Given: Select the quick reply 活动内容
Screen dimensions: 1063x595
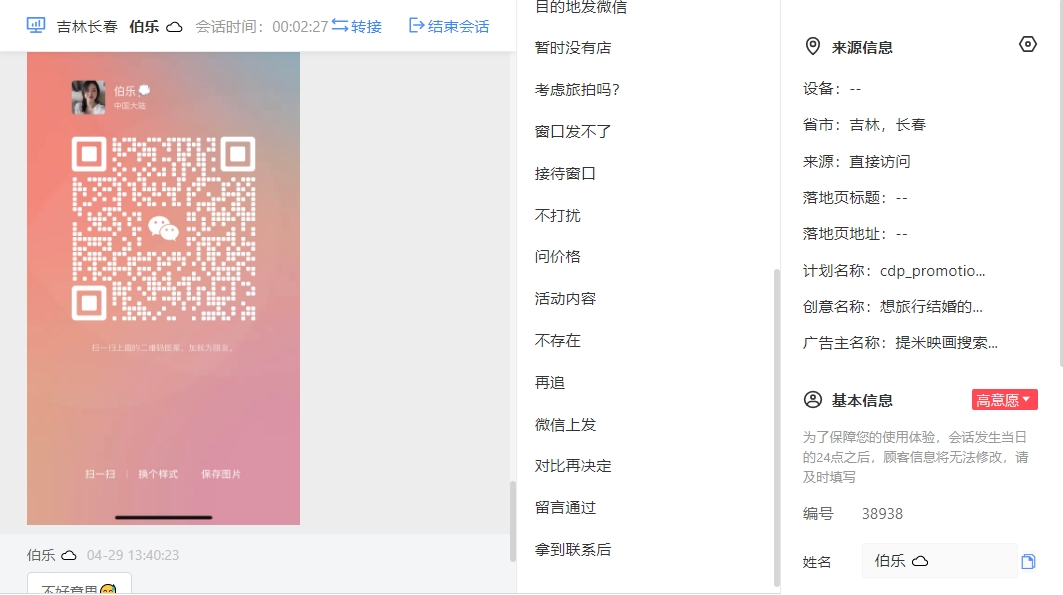Looking at the screenshot, I should click(x=565, y=299).
